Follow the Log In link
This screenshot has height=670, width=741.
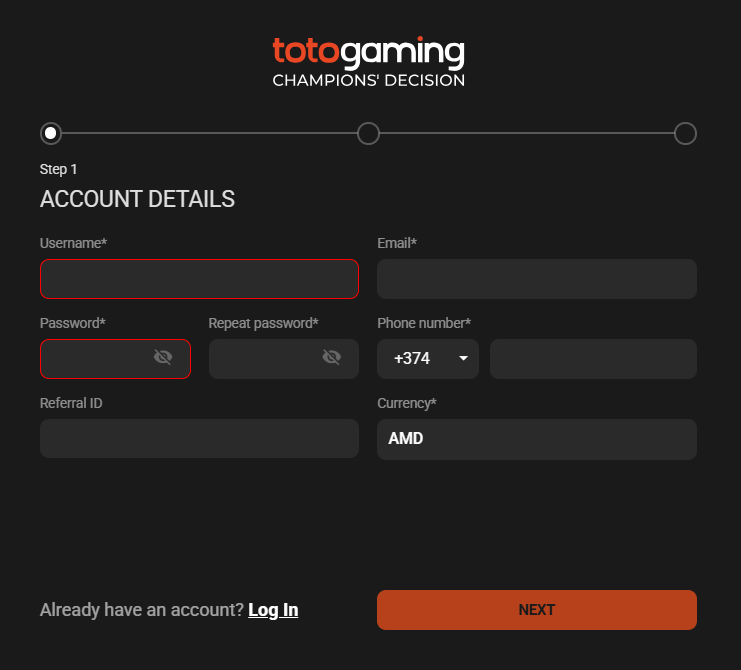[273, 610]
